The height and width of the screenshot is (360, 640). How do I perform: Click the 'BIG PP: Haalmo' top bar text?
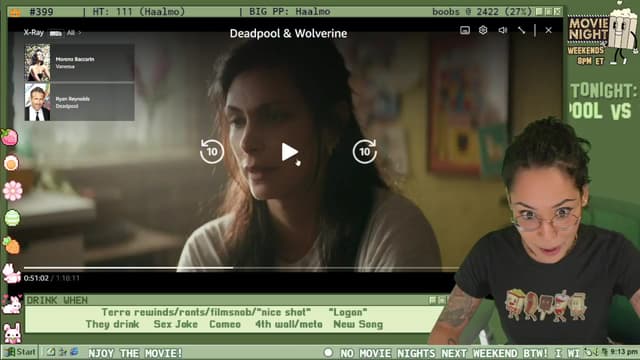tap(289, 11)
